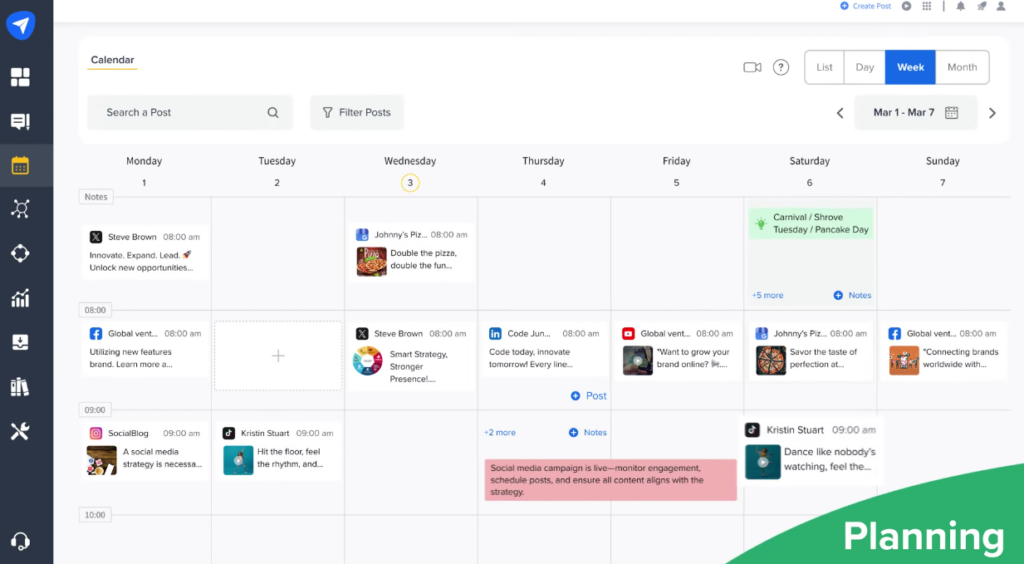Image resolution: width=1024 pixels, height=564 pixels.
Task: Click the 10:00 time label
Action: 95,515
